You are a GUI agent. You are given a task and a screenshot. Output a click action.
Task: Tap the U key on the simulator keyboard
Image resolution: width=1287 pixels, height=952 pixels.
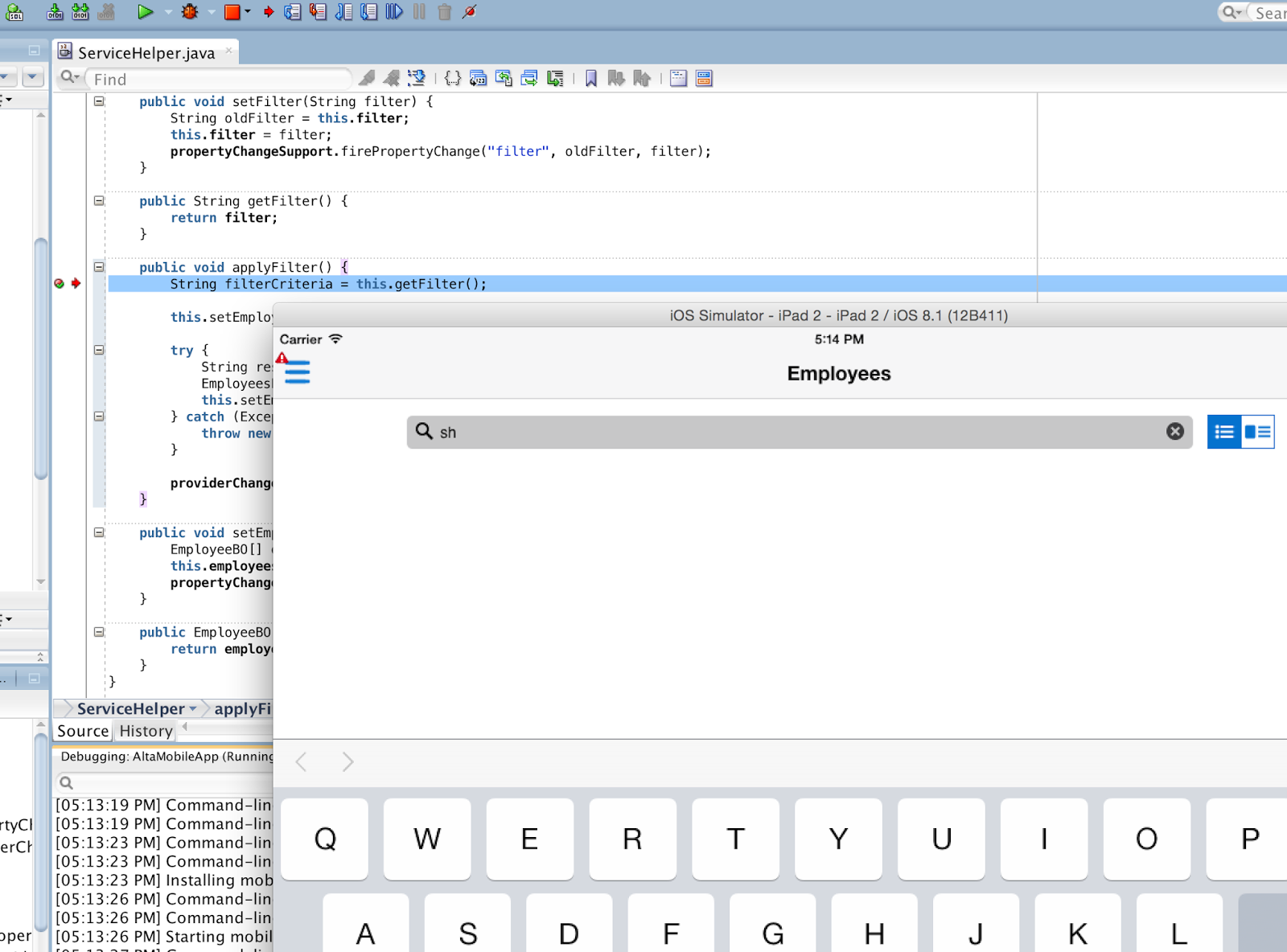[942, 839]
